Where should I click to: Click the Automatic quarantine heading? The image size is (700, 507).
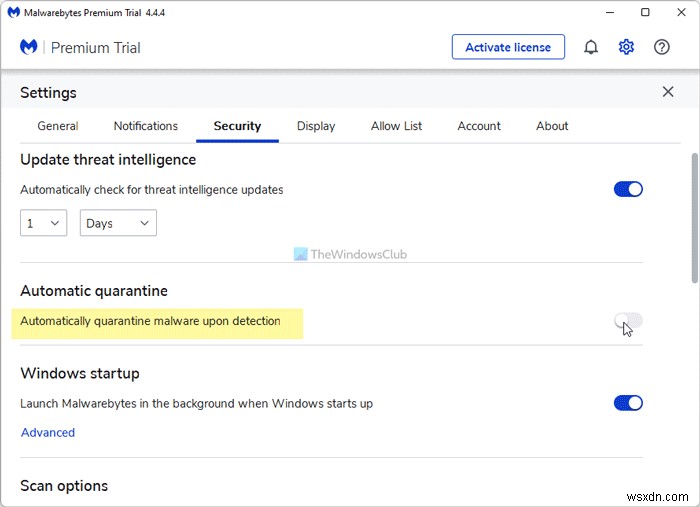[94, 291]
